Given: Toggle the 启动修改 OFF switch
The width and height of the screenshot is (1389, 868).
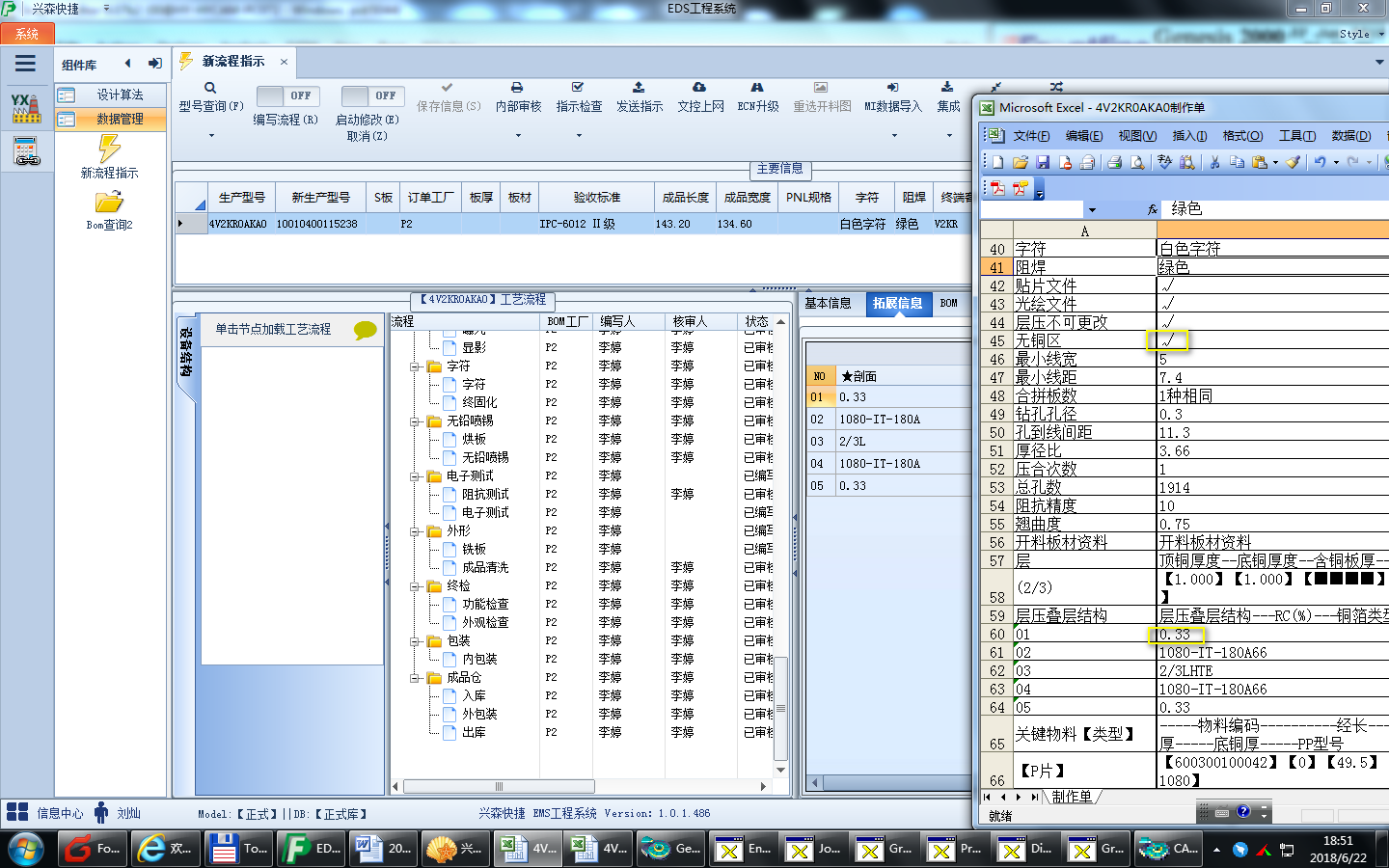Looking at the screenshot, I should click(x=372, y=95).
